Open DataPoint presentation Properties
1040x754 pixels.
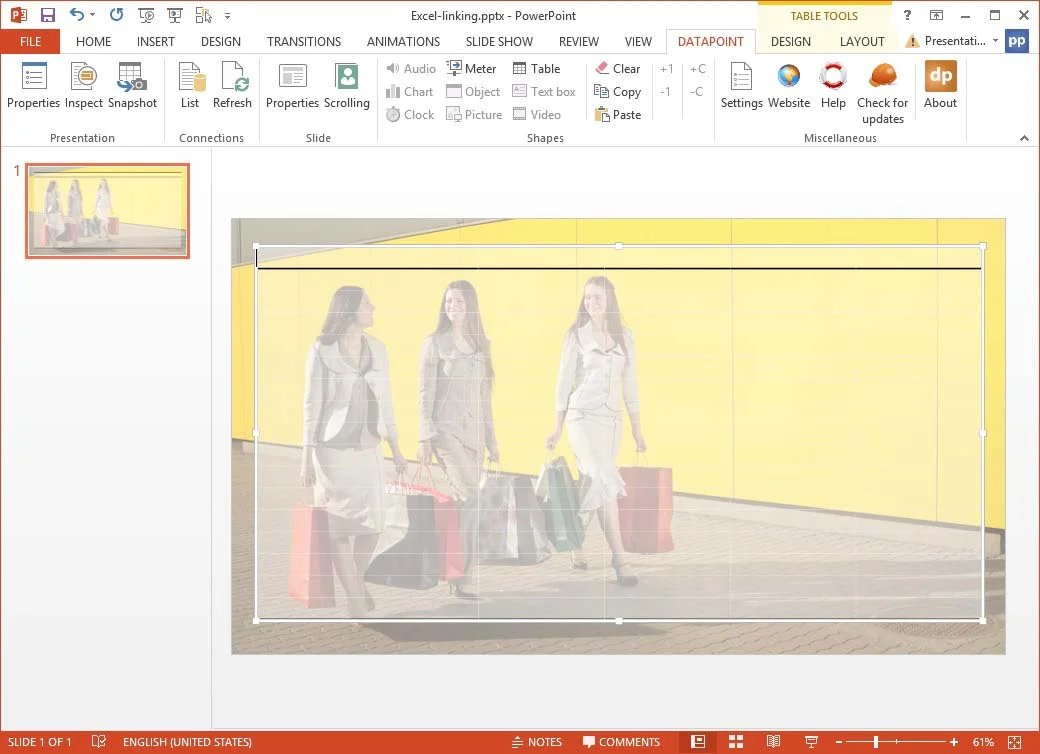[33, 86]
